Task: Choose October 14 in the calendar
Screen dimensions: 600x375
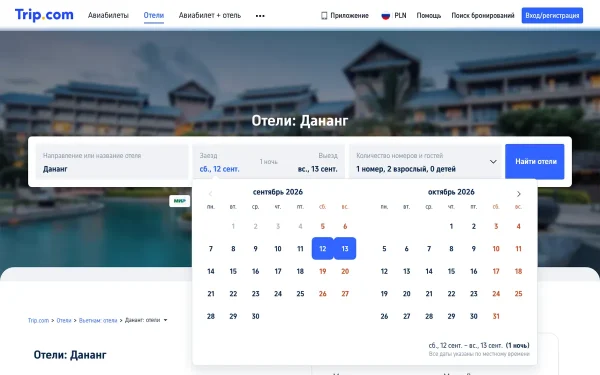Action: (429, 271)
